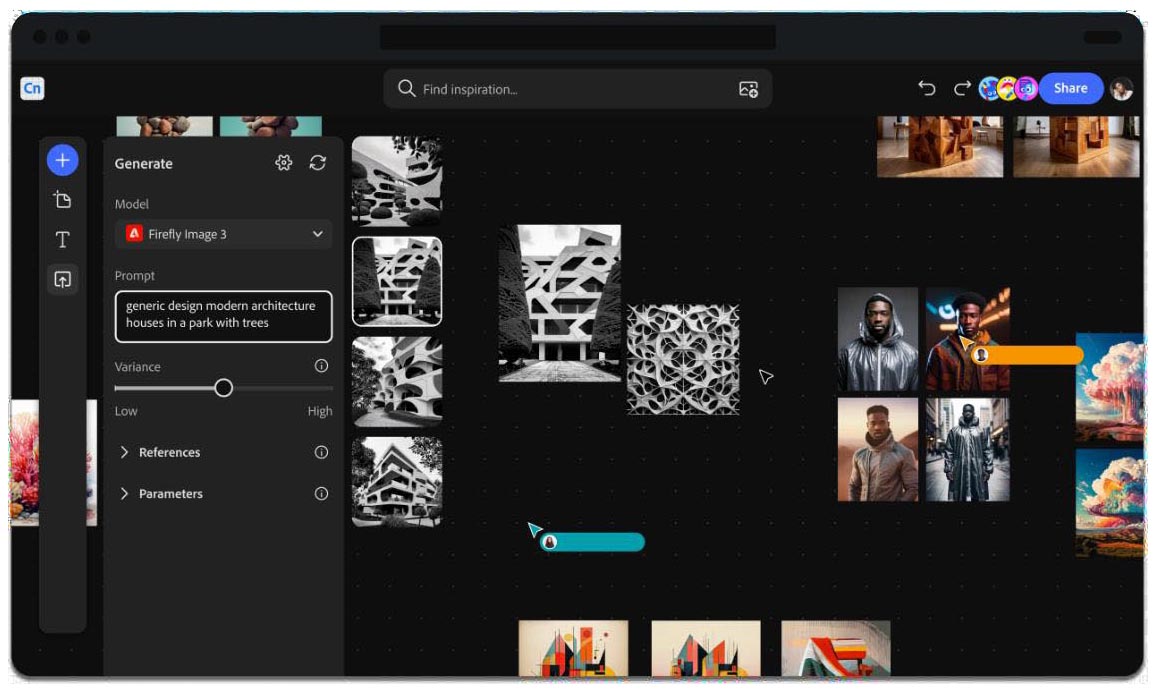Select the ornate lattice pattern image on canvas
Image resolution: width=1159 pixels, height=692 pixels.
[x=683, y=360]
